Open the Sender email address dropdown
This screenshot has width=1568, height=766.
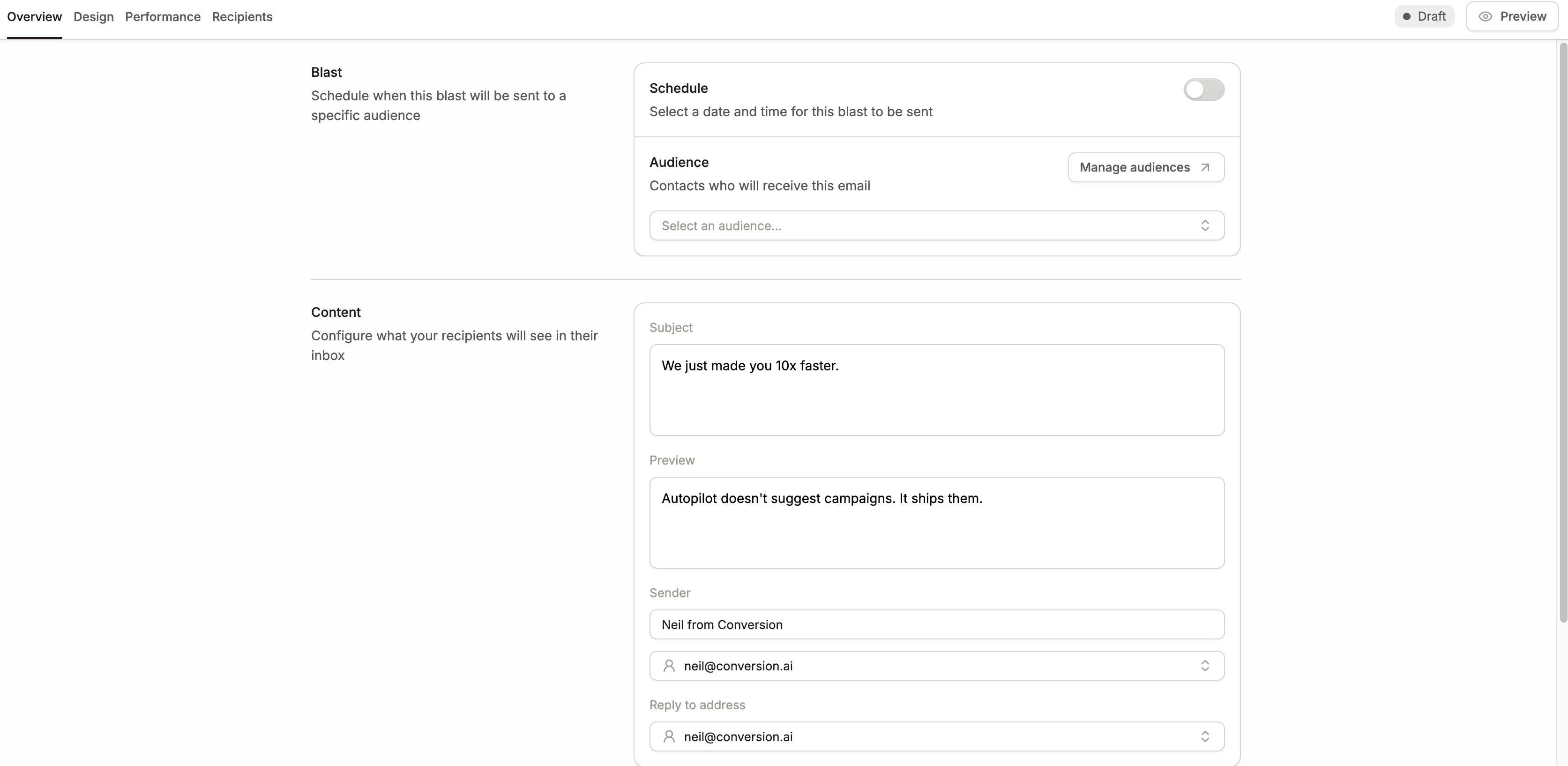pos(936,666)
